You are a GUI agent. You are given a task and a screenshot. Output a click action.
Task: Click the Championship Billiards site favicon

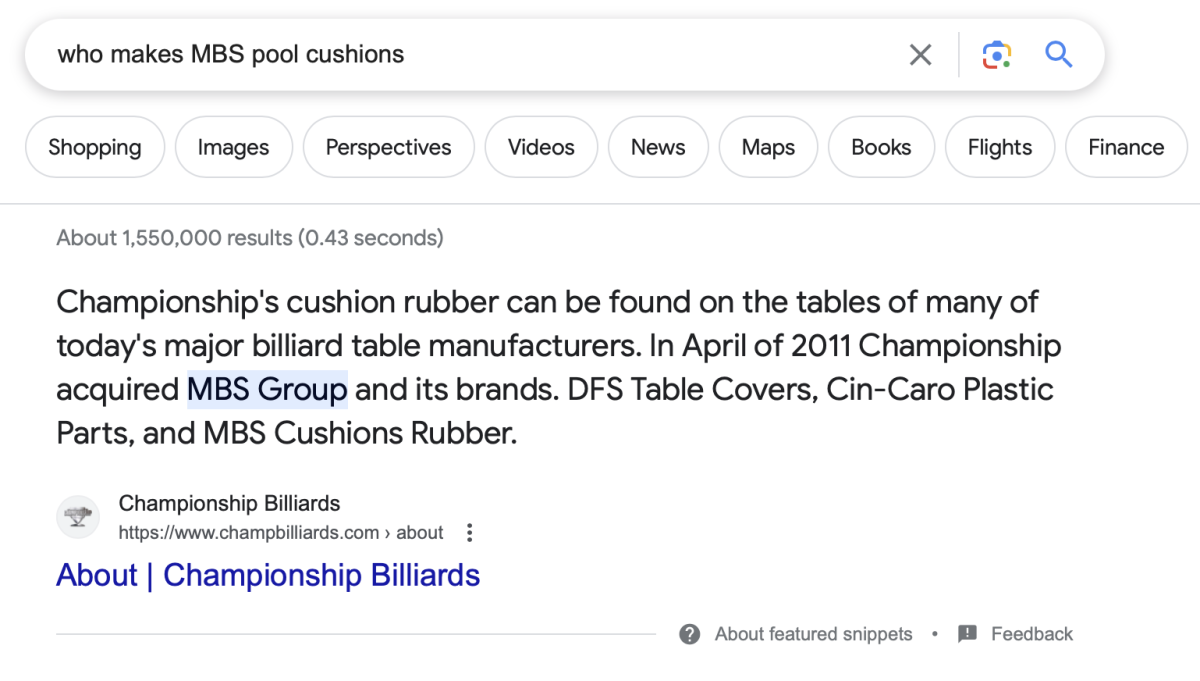click(78, 517)
